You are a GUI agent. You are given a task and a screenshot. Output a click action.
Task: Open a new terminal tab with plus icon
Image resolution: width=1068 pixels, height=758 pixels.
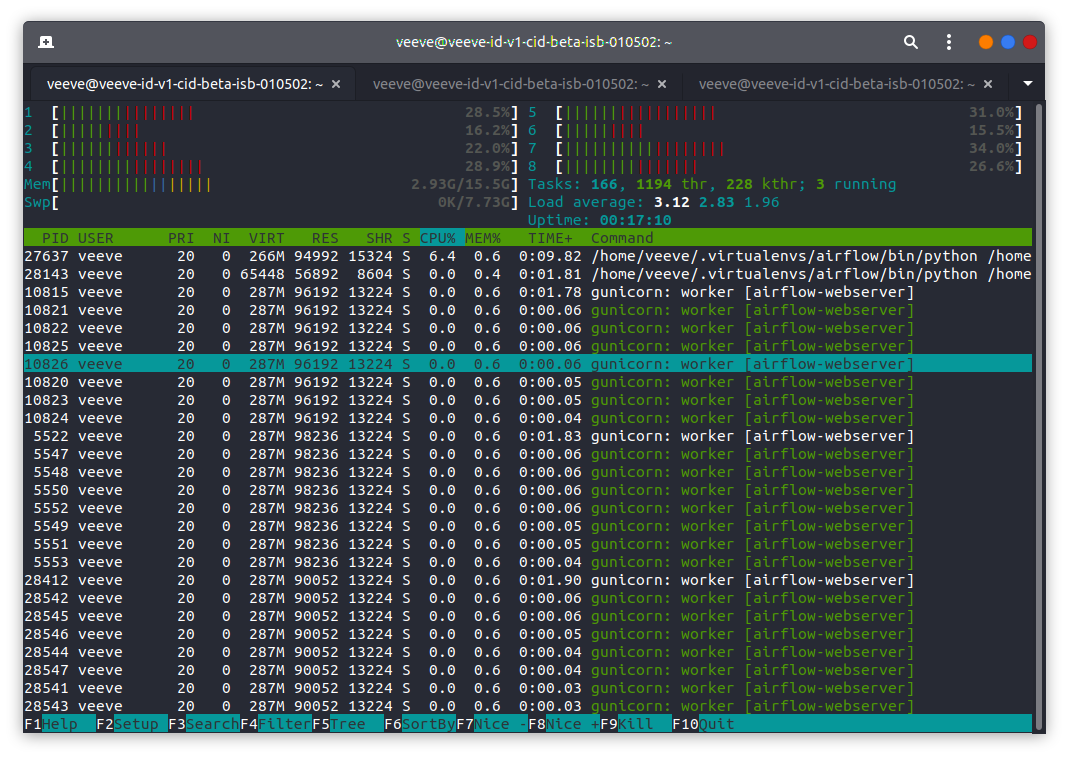point(46,42)
